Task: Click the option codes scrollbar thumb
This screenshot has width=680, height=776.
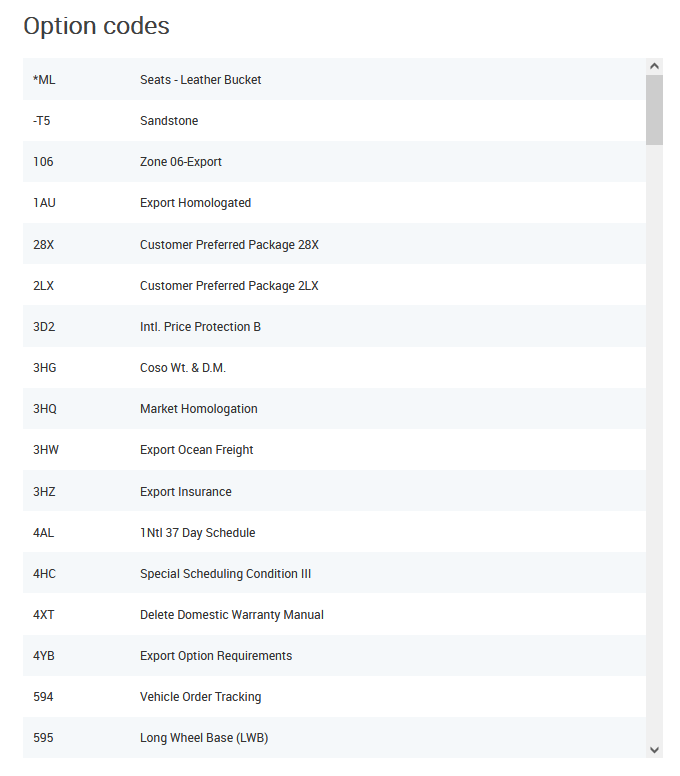Action: coord(654,110)
